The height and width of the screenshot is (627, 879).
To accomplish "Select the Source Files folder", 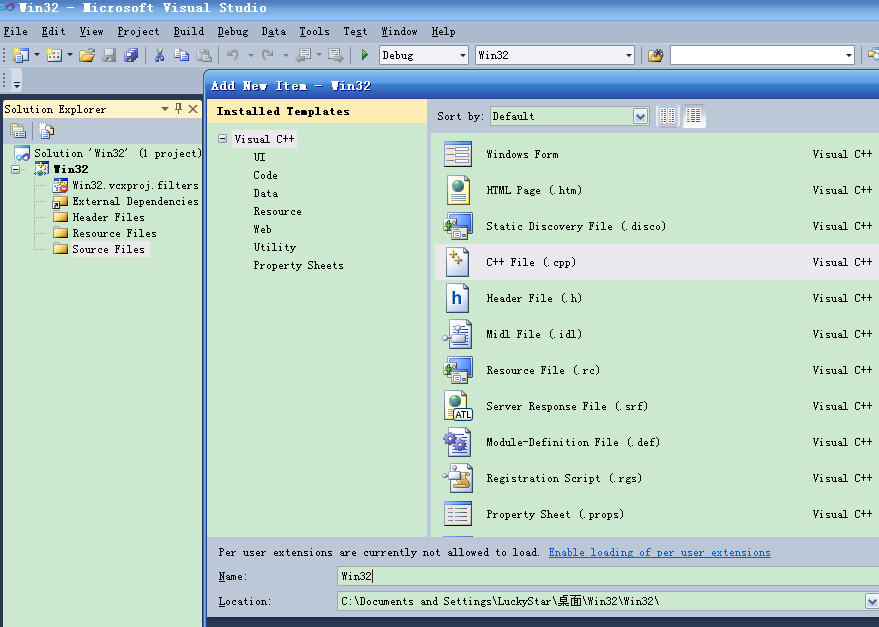I will [108, 249].
